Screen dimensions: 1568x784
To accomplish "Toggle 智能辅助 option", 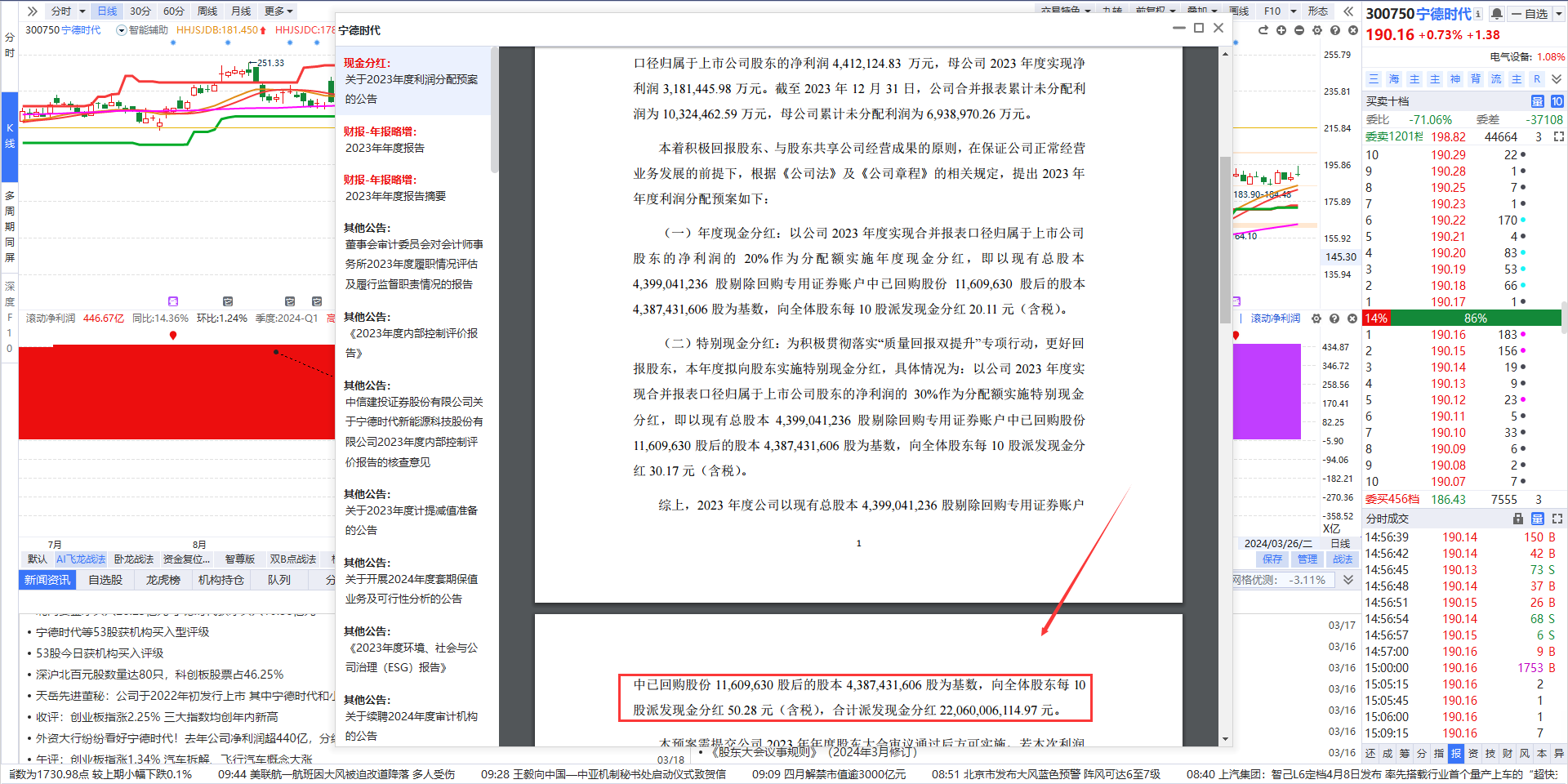I will (x=142, y=30).
